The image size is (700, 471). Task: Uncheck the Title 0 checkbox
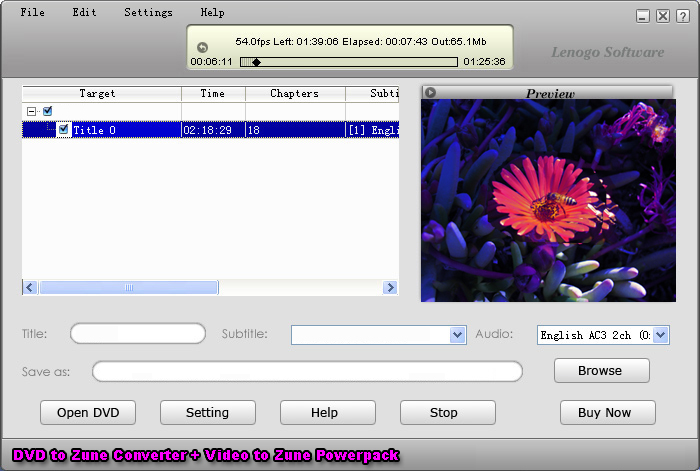click(63, 129)
